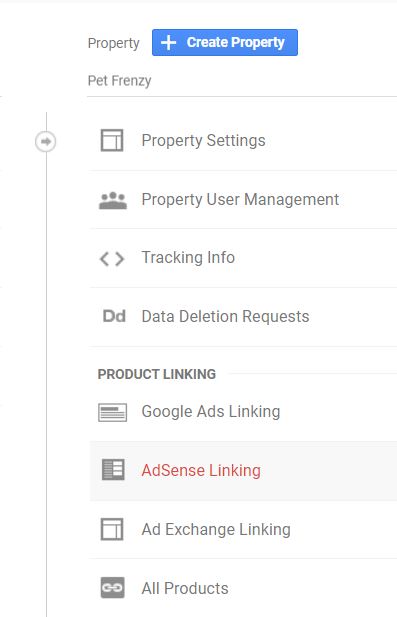The height and width of the screenshot is (617, 397).
Task: Click the circular arrow column button
Action: [46, 141]
